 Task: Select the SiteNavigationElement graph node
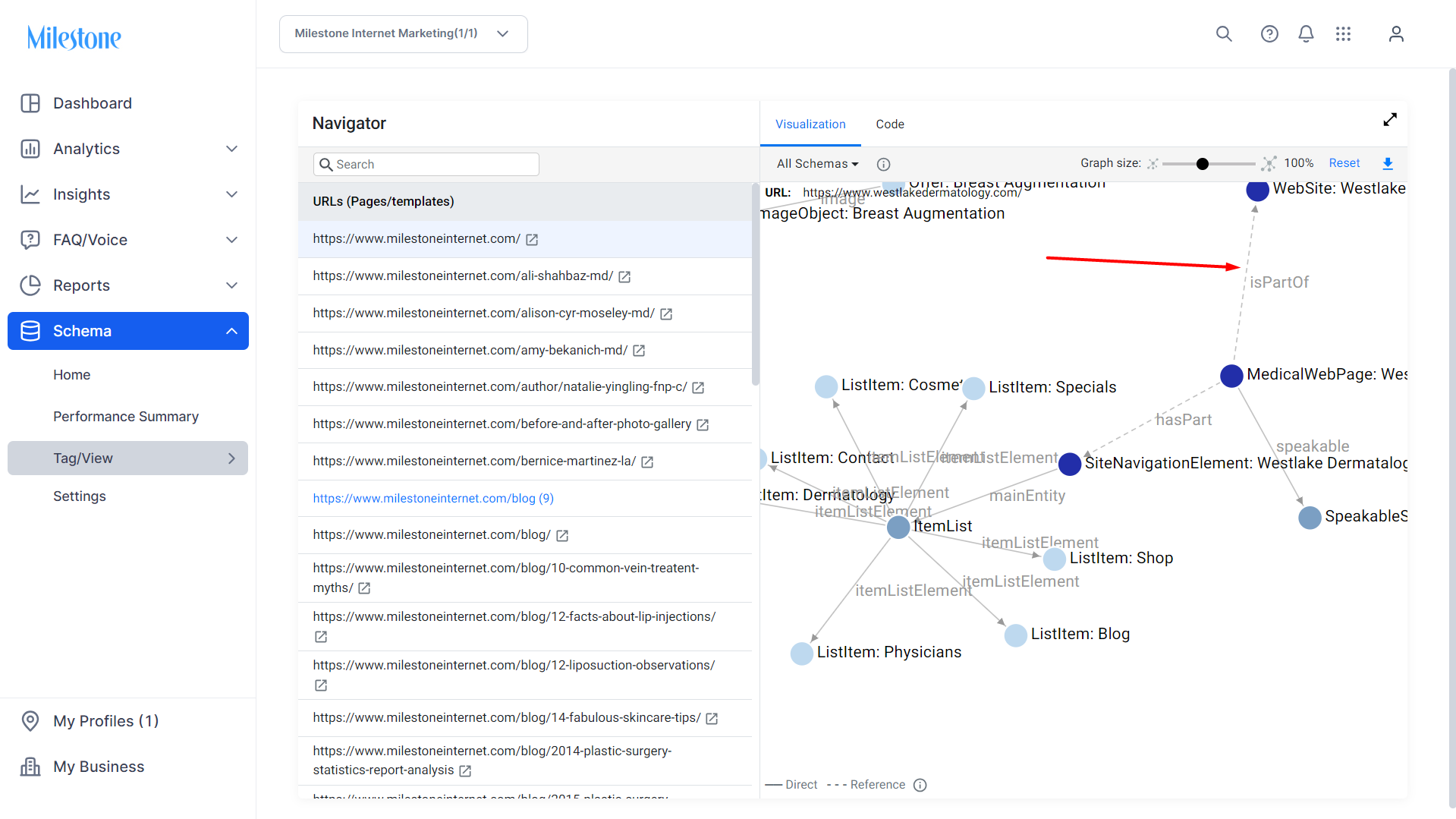tap(1070, 464)
